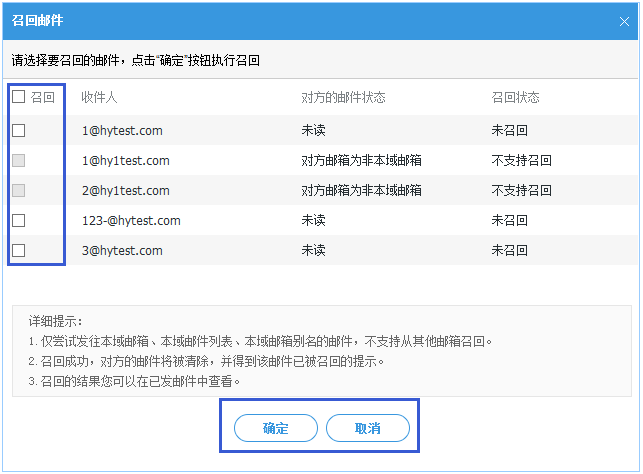Tick the checkbox beside 1@hy1test.com
Screen dimensions: 643x474
click(x=19, y=160)
